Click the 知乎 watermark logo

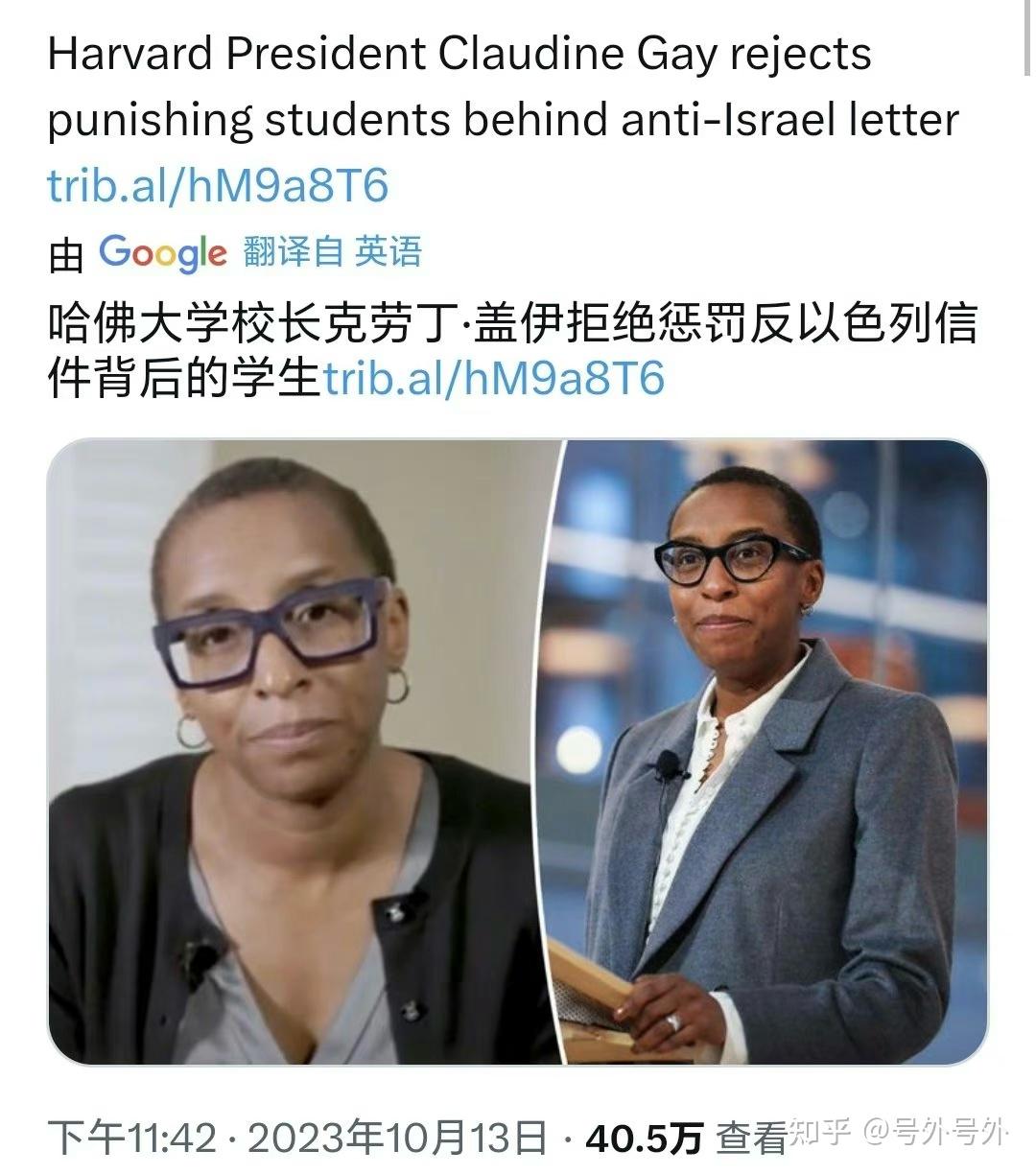click(x=820, y=1133)
